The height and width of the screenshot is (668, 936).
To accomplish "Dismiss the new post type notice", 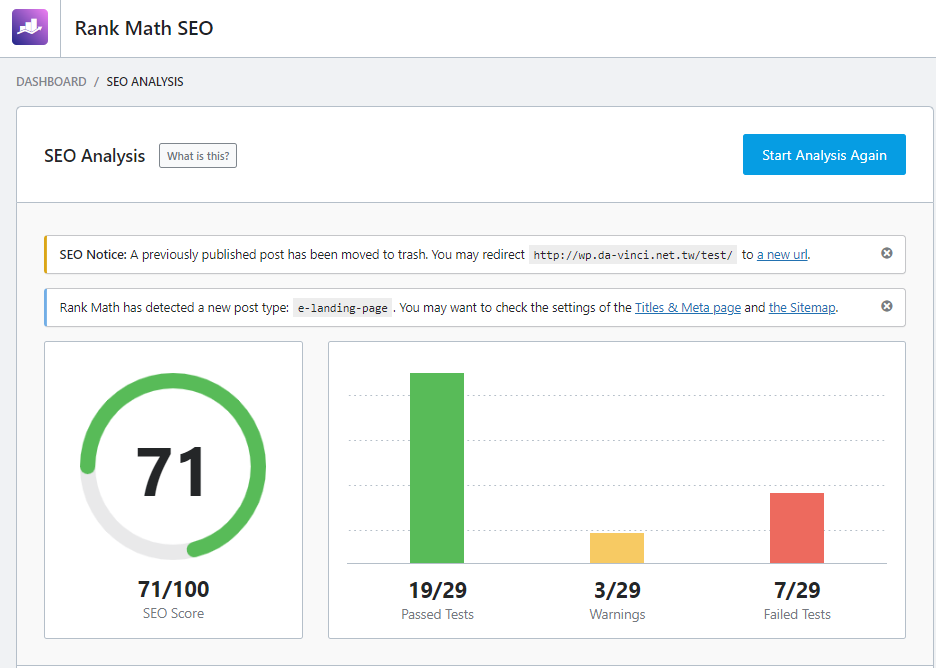I will [x=886, y=306].
